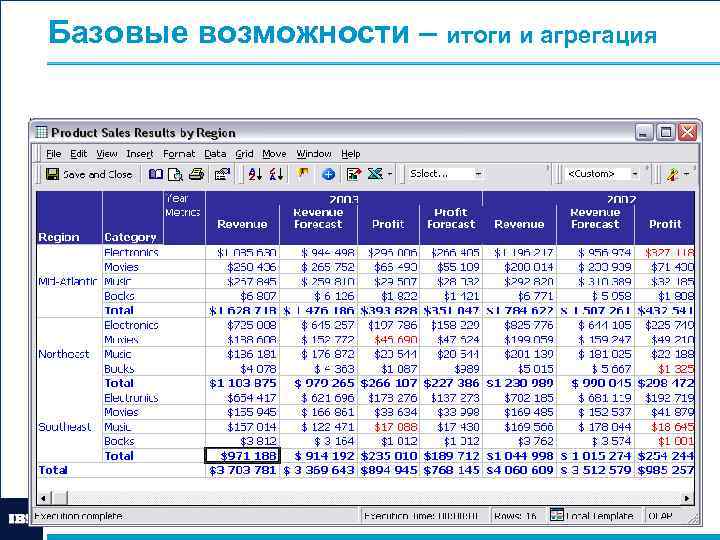
Task: Click the $136 181 Music revenue cell
Action: tap(242, 354)
